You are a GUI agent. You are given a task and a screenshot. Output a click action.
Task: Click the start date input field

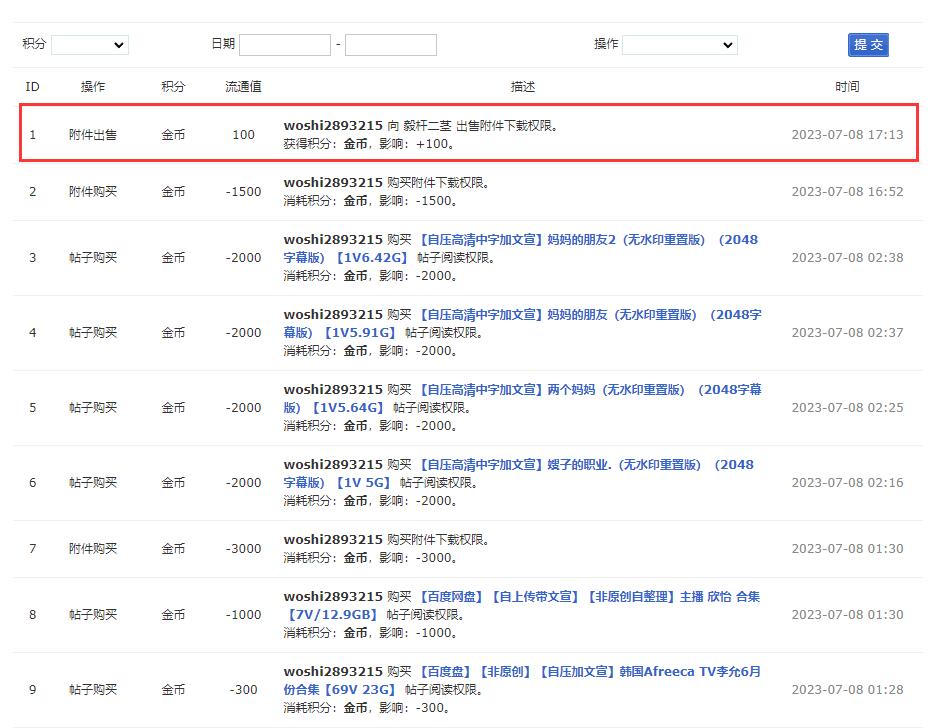pyautogui.click(x=285, y=45)
